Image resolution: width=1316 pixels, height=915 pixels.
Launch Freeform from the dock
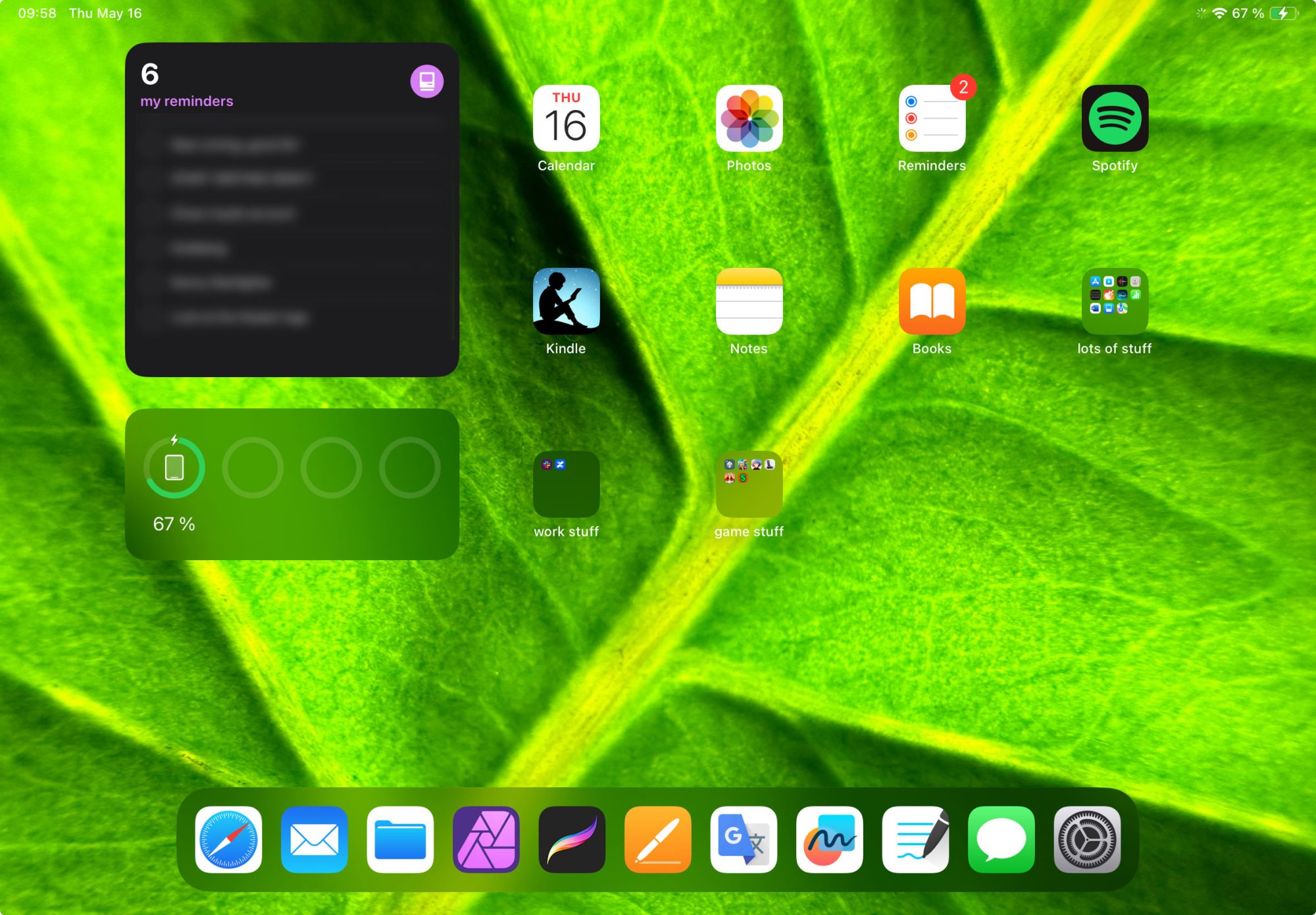click(x=830, y=839)
